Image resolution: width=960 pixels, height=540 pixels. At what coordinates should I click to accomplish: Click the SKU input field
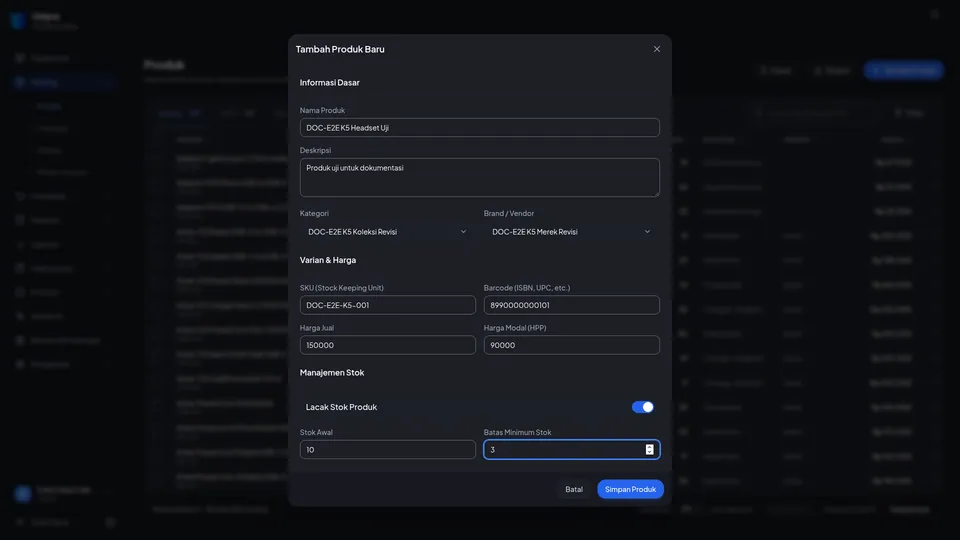click(387, 305)
